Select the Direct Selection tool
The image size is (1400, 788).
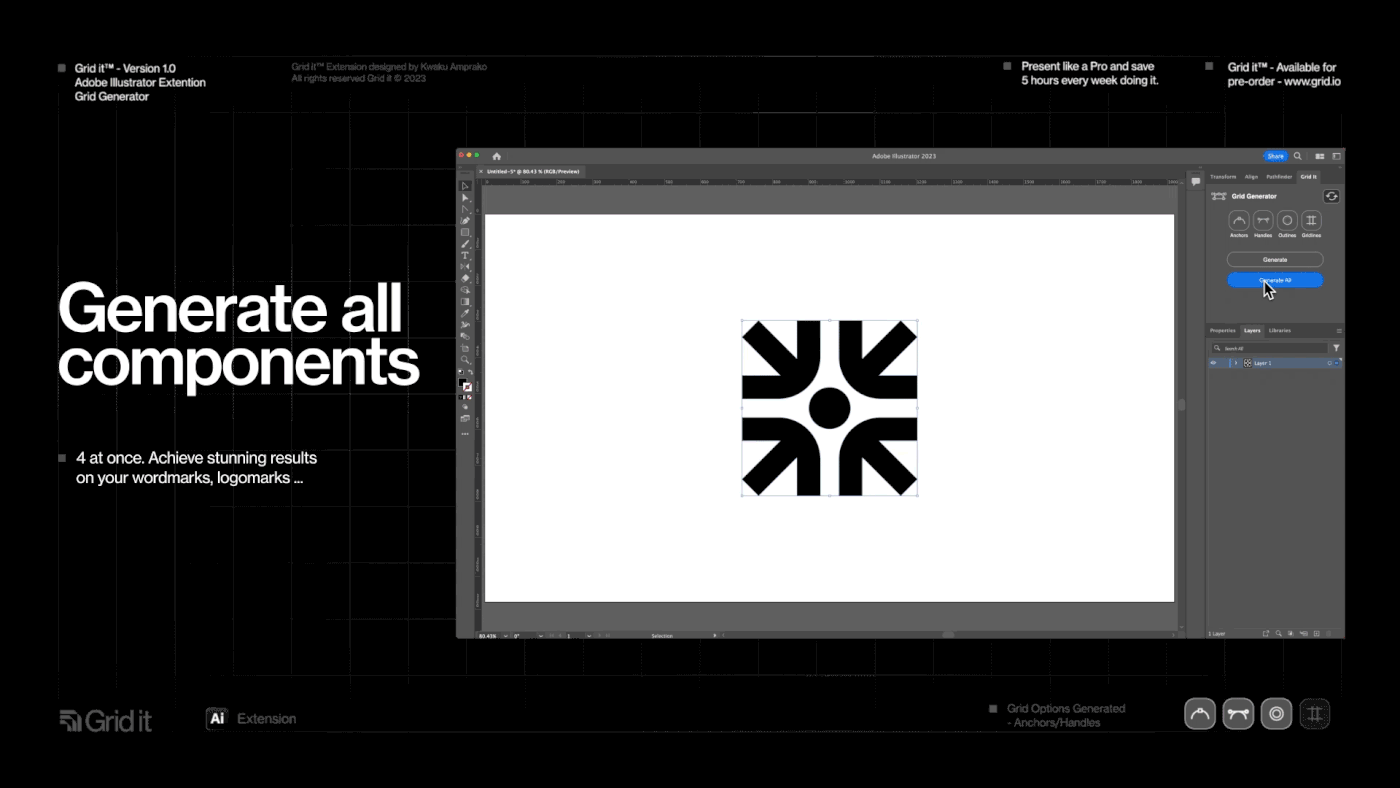tap(465, 198)
